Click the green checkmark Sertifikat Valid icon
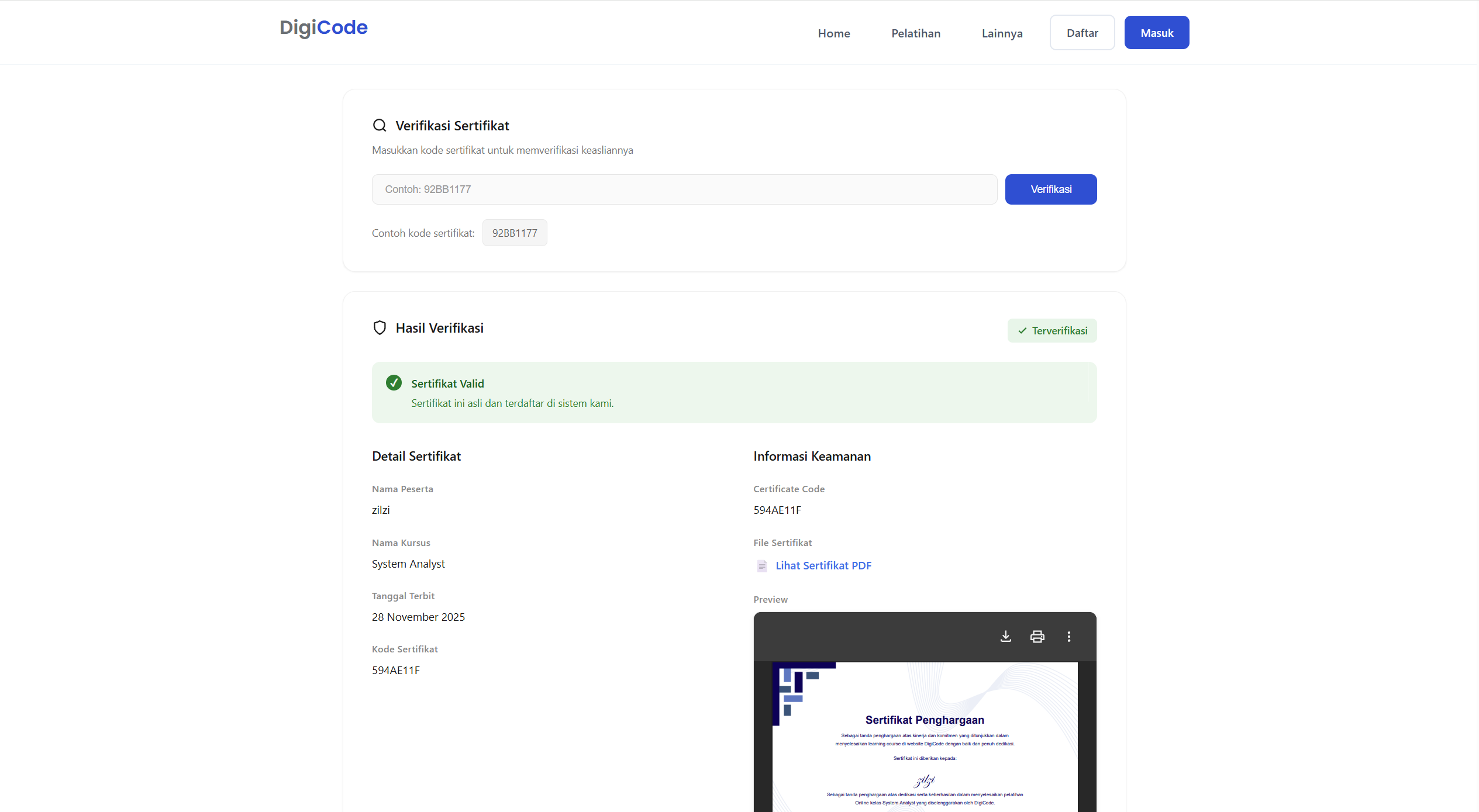1479x812 pixels. pyautogui.click(x=394, y=383)
